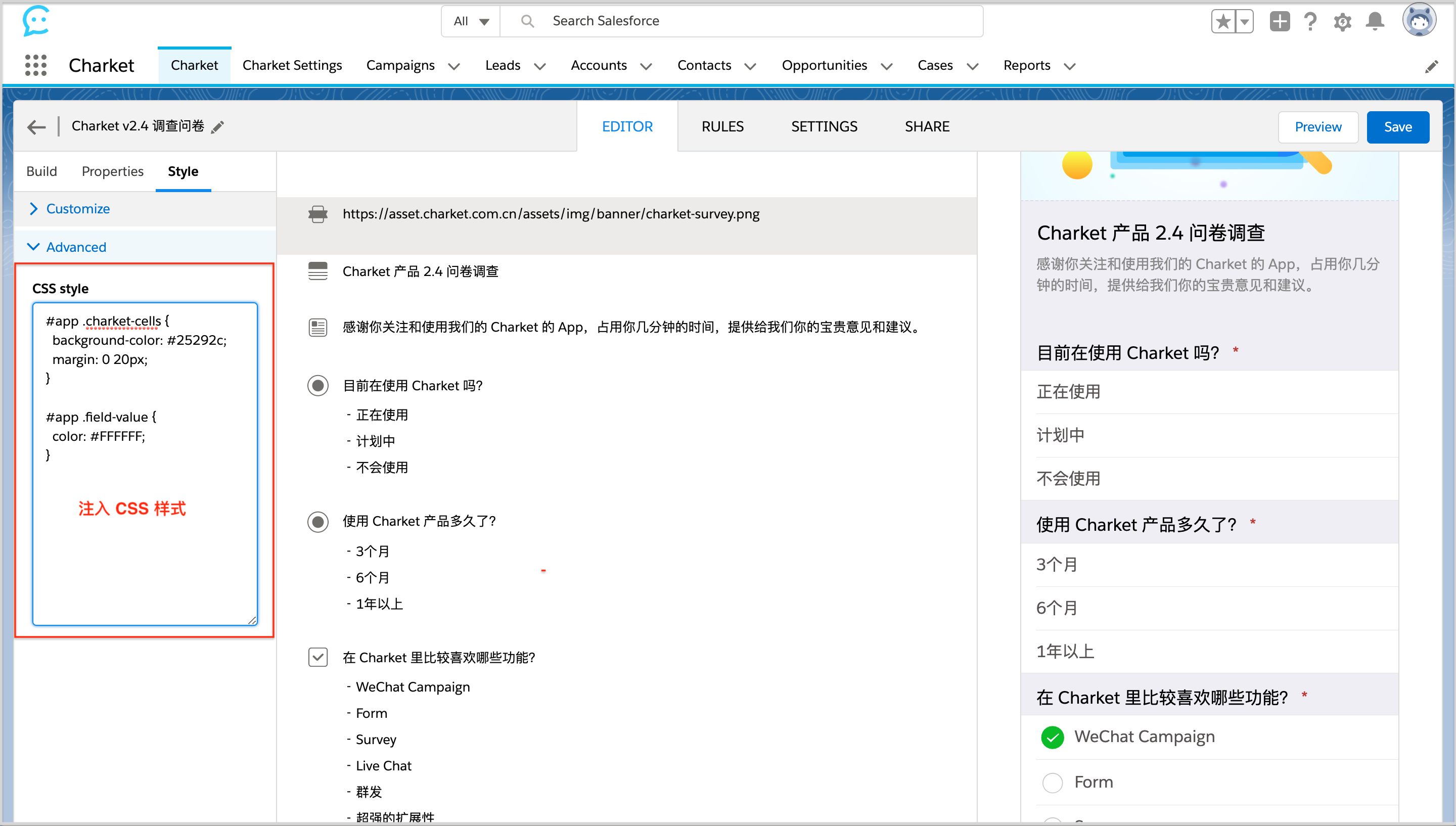1456x826 pixels.
Task: Edit survey name with pencil icon
Action: (x=218, y=126)
